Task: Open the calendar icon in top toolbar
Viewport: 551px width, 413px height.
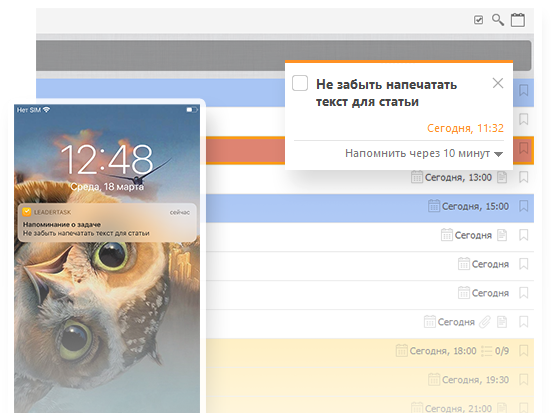Action: coord(518,20)
